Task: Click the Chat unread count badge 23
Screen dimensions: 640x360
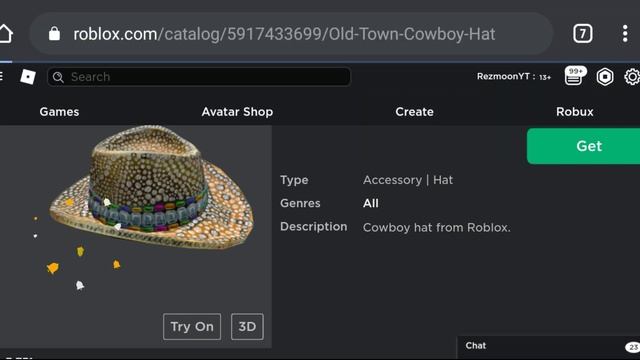Action: (633, 347)
